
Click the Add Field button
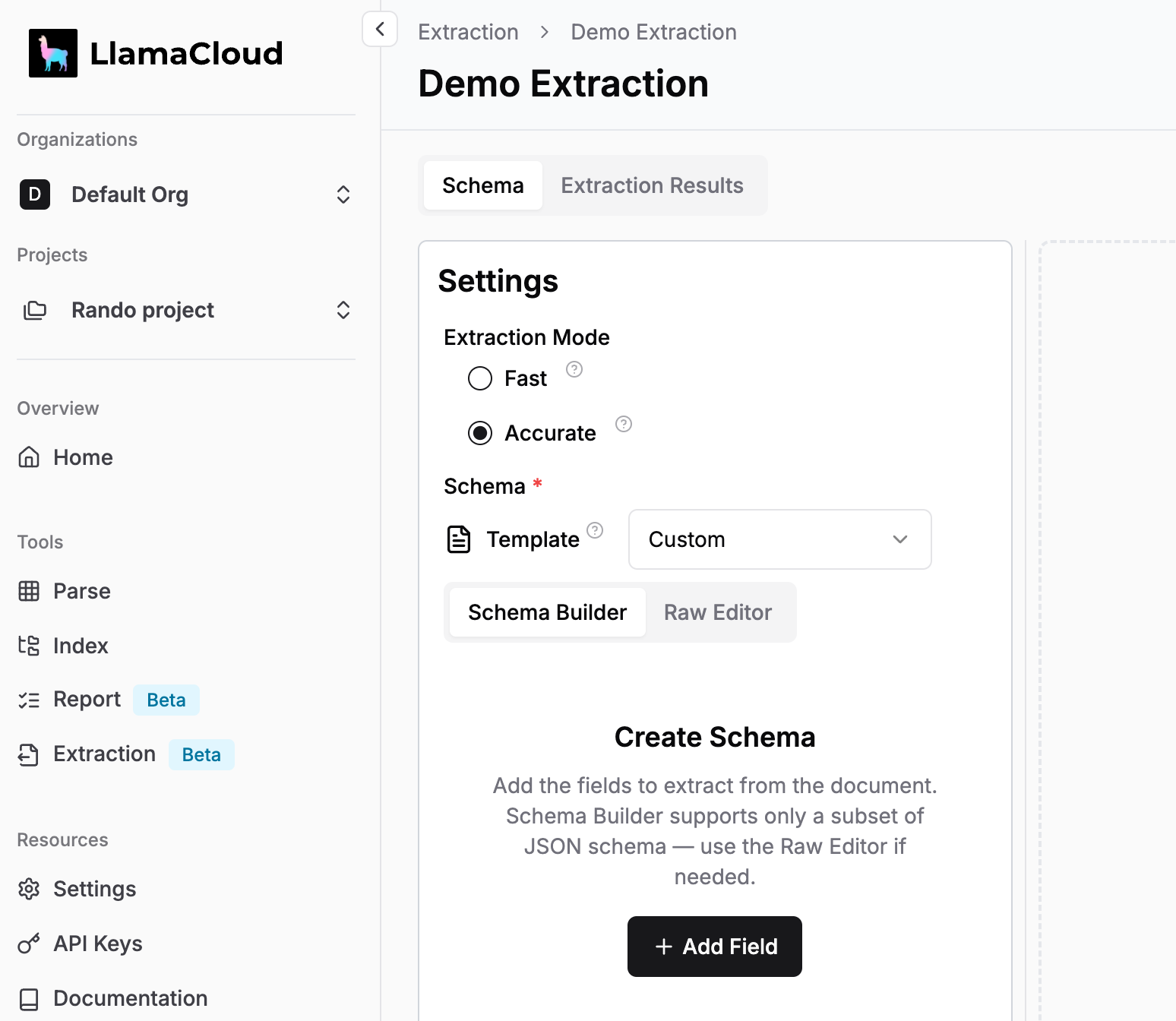714,947
